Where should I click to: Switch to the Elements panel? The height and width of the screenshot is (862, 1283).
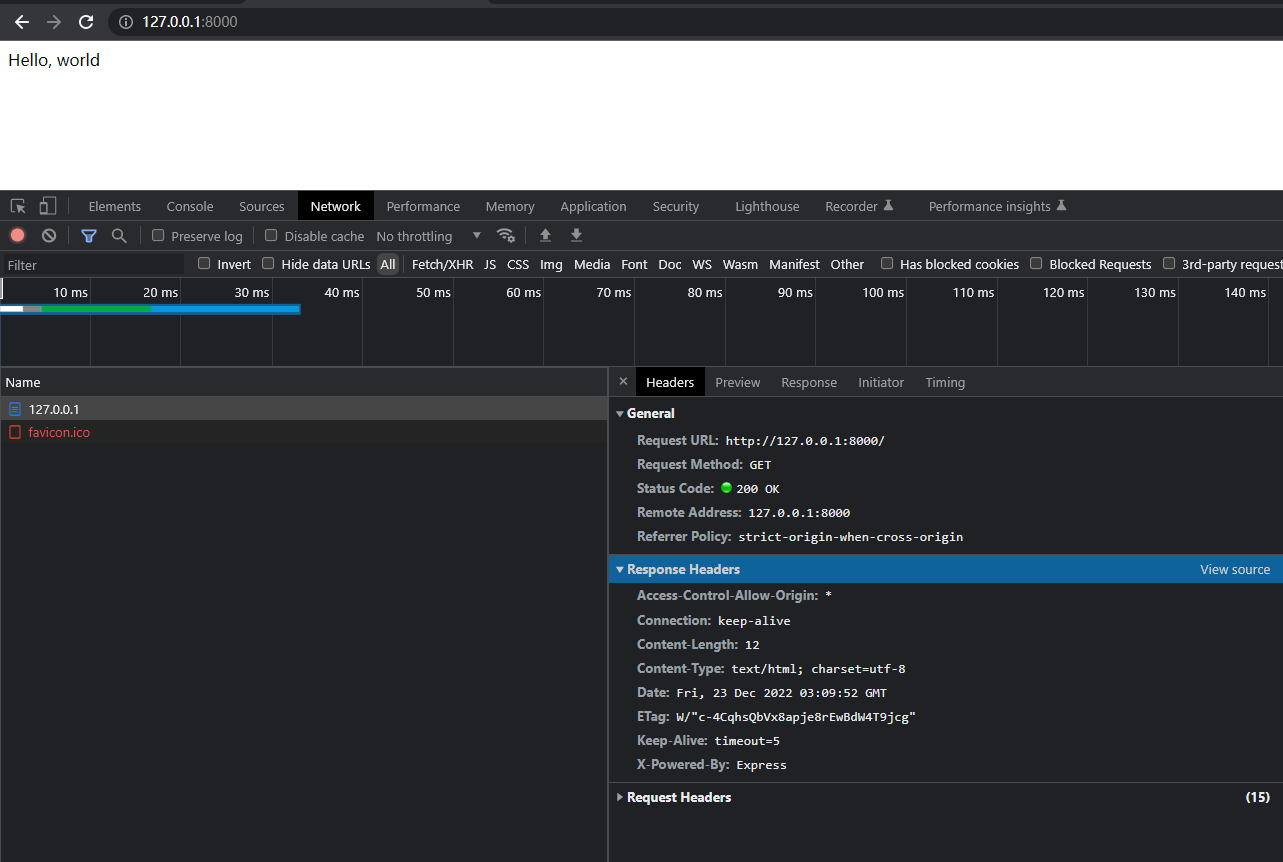point(115,206)
